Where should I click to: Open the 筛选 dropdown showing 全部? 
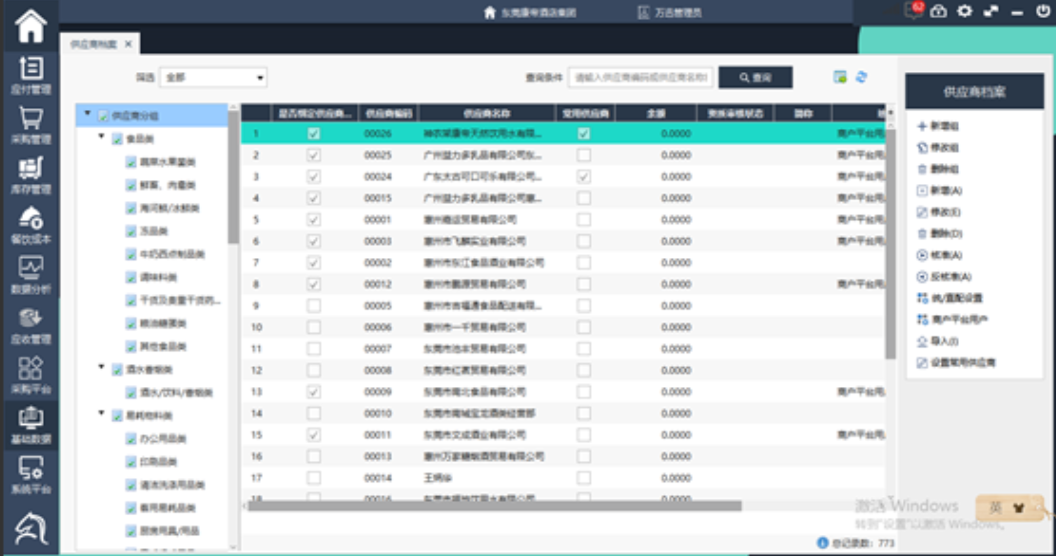(x=214, y=77)
